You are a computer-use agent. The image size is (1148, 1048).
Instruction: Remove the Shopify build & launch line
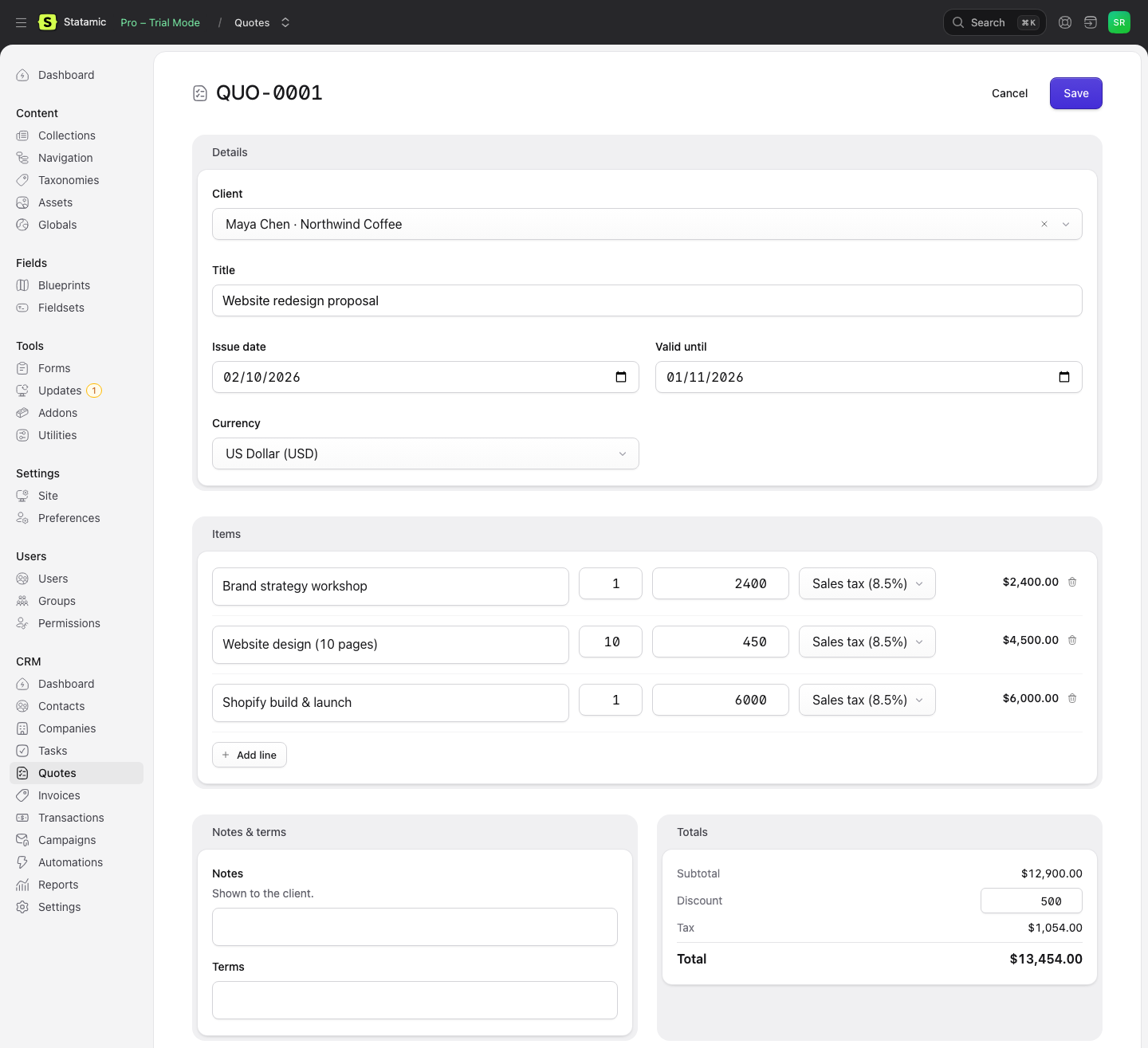pyautogui.click(x=1072, y=698)
